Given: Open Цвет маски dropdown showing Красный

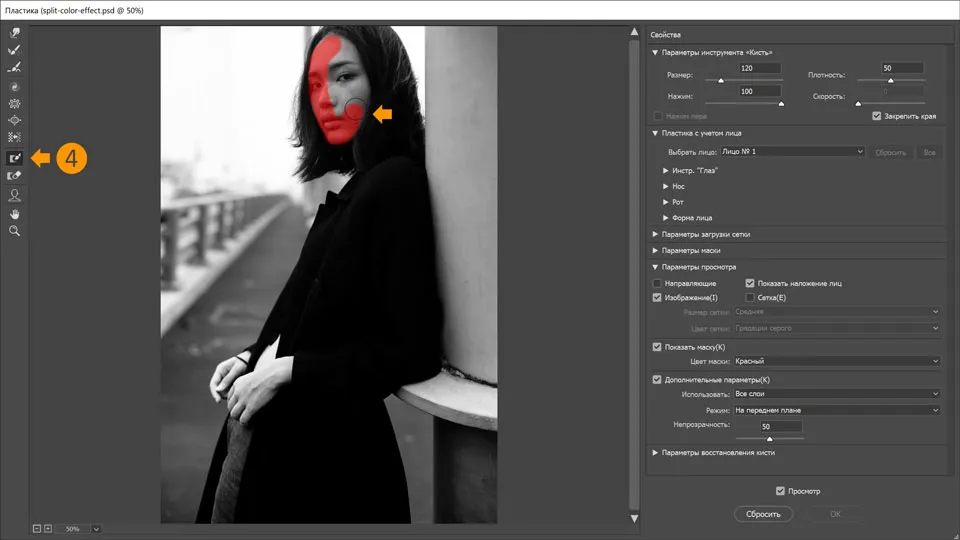Looking at the screenshot, I should click(836, 361).
